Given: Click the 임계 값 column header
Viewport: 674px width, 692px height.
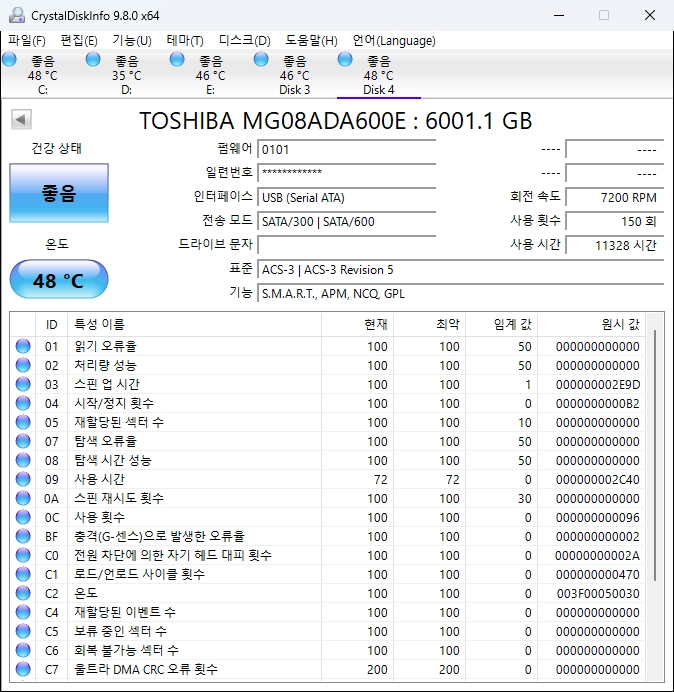Looking at the screenshot, I should tap(501, 325).
